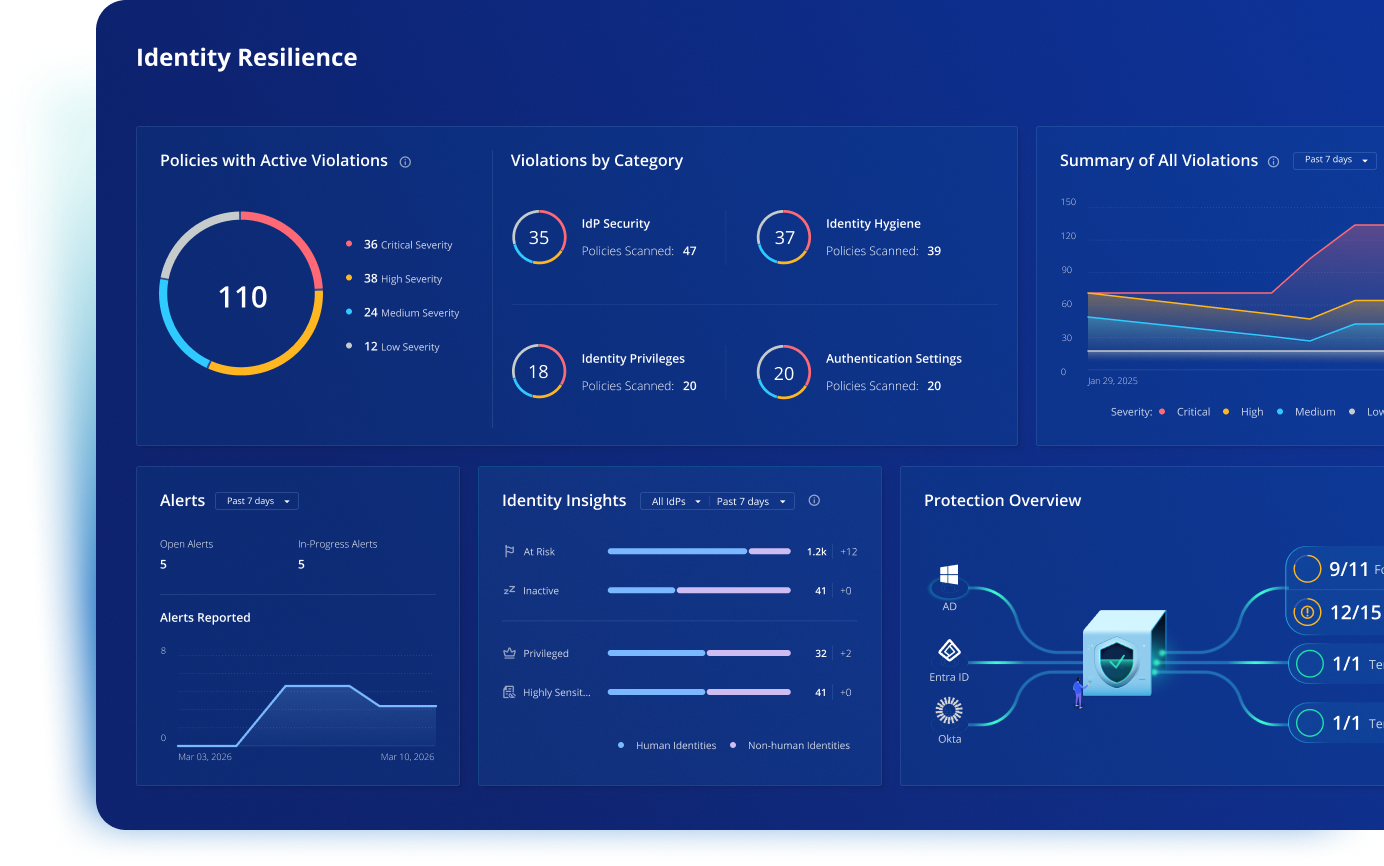
Task: Open Summary of All Violations time range dropdown
Action: [1335, 160]
